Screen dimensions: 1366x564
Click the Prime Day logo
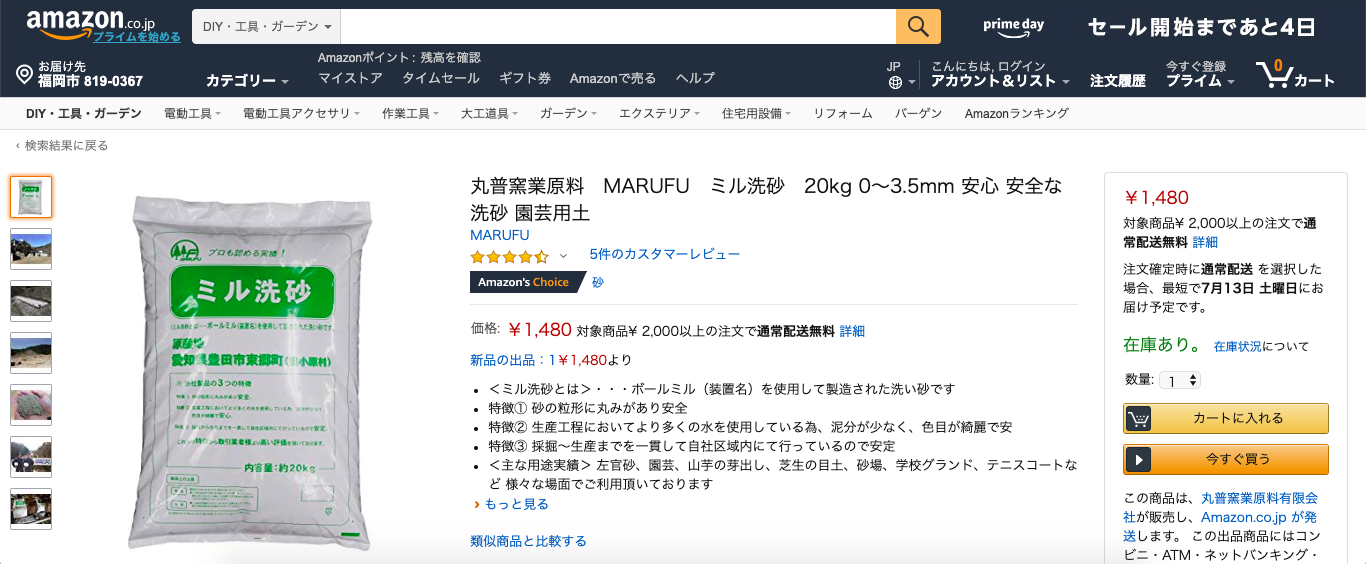[1013, 29]
